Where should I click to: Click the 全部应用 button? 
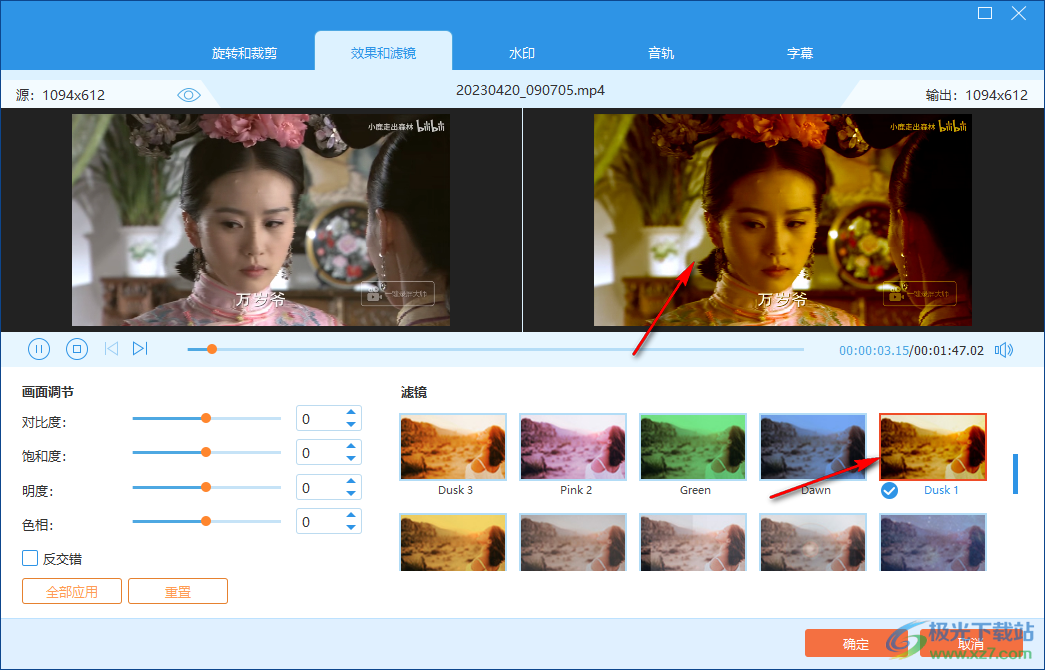[72, 591]
